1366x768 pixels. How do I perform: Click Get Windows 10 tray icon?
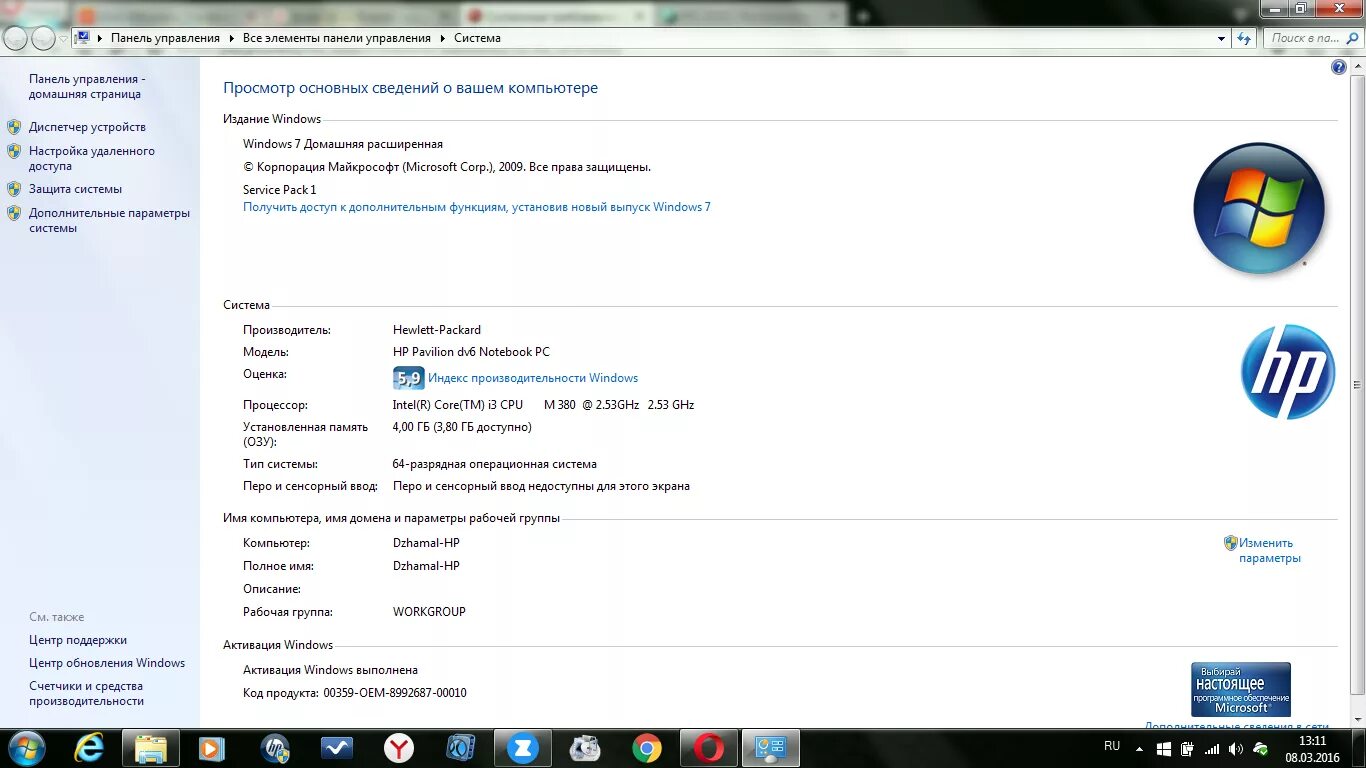(x=1164, y=749)
